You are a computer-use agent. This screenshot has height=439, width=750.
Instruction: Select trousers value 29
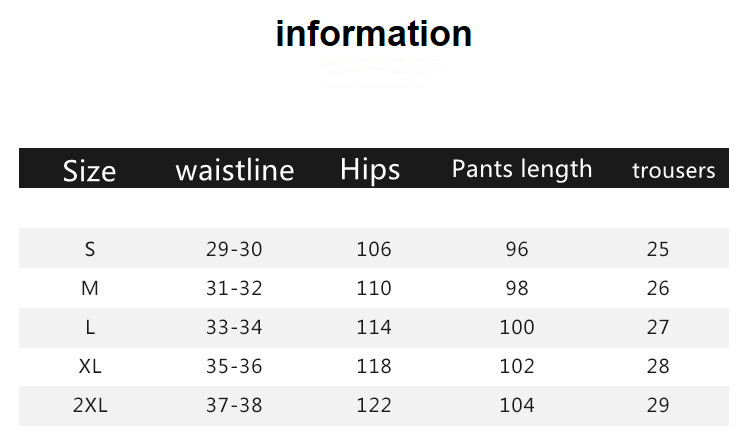(658, 405)
